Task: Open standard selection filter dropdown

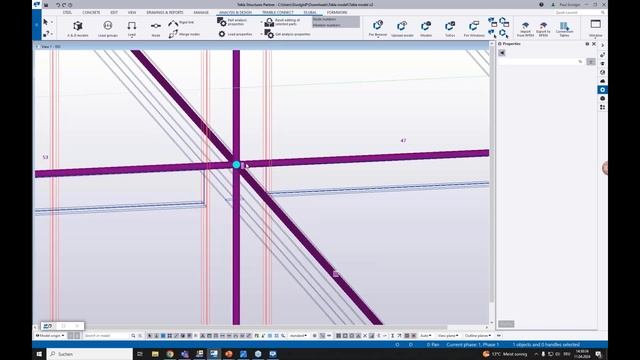Action: [298, 336]
